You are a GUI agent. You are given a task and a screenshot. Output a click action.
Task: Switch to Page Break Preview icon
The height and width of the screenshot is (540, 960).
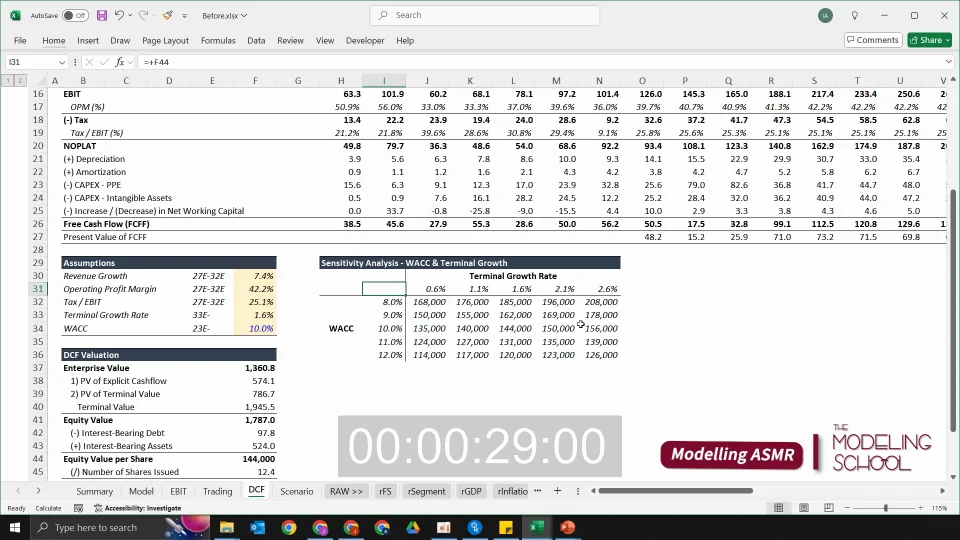pos(828,508)
